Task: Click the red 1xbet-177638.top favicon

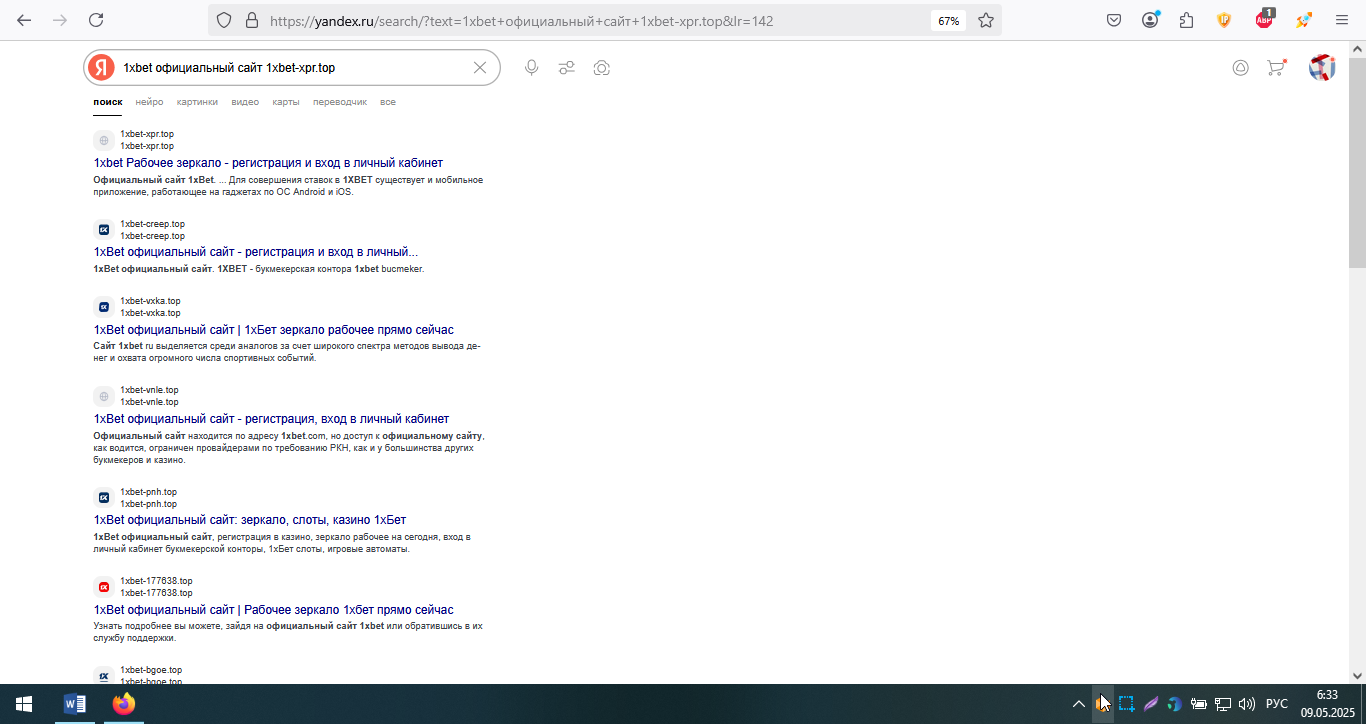Action: pyautogui.click(x=103, y=587)
